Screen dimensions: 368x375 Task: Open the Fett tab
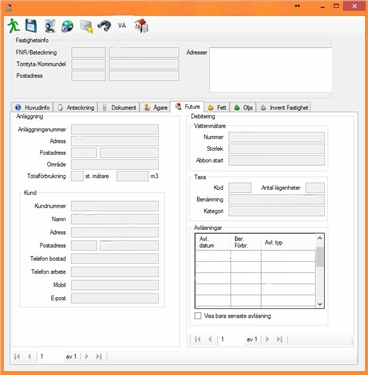pos(217,107)
